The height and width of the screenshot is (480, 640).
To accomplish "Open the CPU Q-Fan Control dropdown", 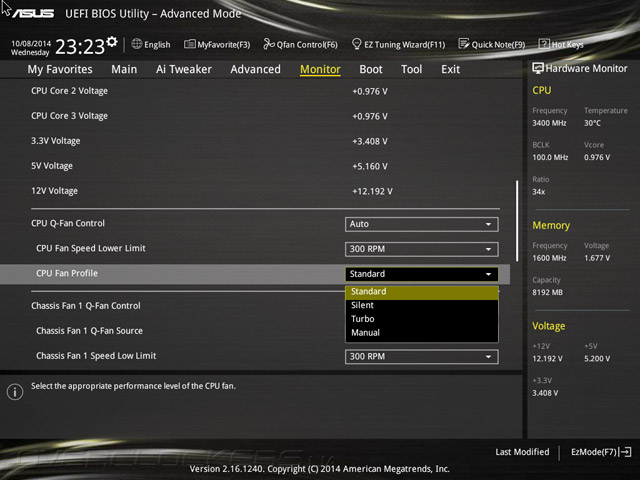I will coord(422,224).
